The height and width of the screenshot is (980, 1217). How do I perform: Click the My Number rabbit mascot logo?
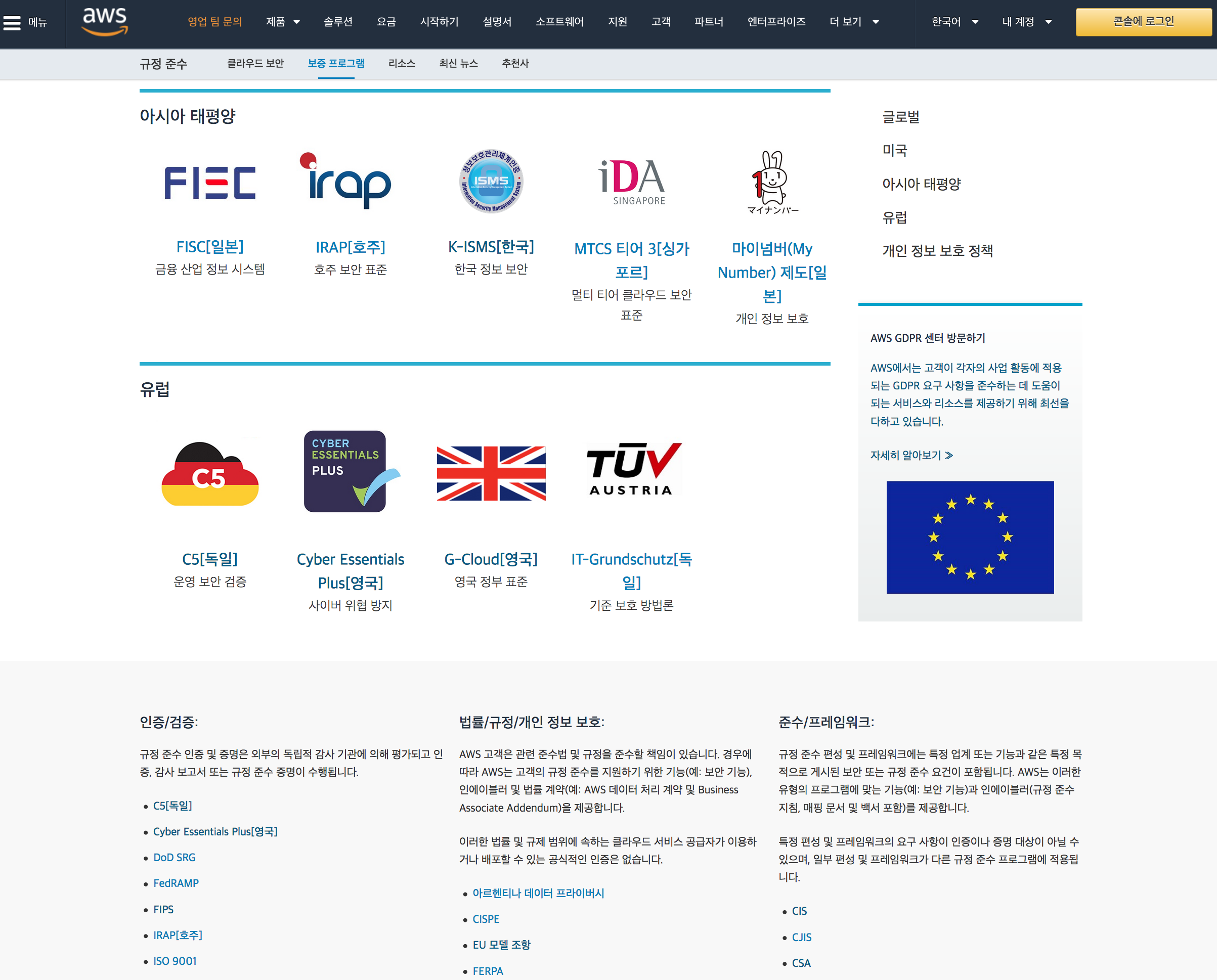point(772,183)
